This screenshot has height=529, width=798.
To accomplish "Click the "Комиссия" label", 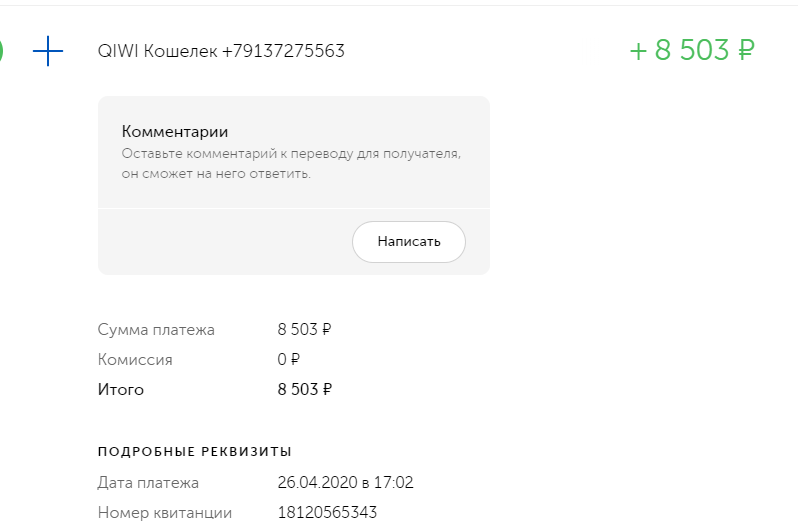I will point(135,360).
